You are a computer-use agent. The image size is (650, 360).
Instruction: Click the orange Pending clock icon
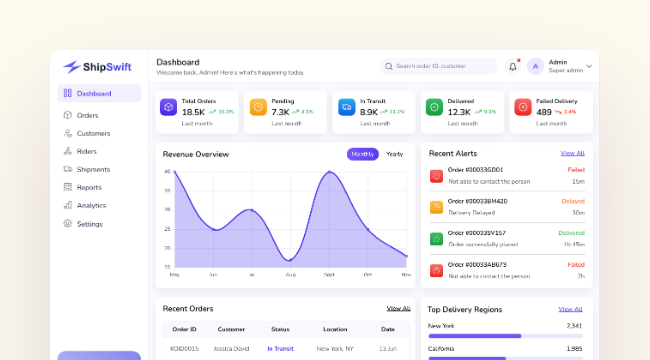(x=258, y=107)
